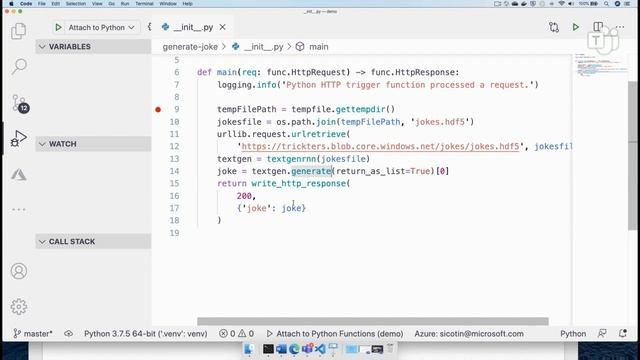The image size is (640, 360).
Task: Open the Selection menu
Action: [76, 4]
